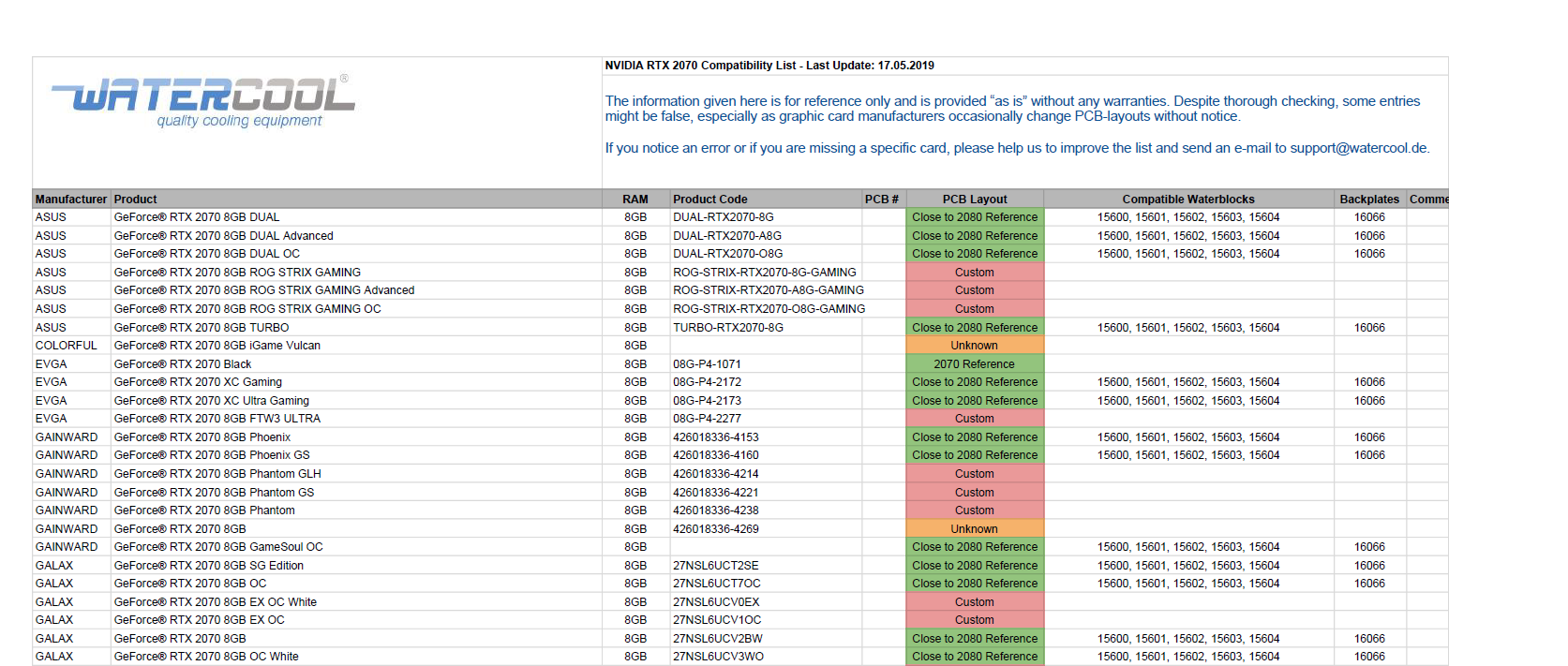The width and height of the screenshot is (1568, 666).
Task: Click the 08G-P4-1071 product code
Action: point(707,364)
